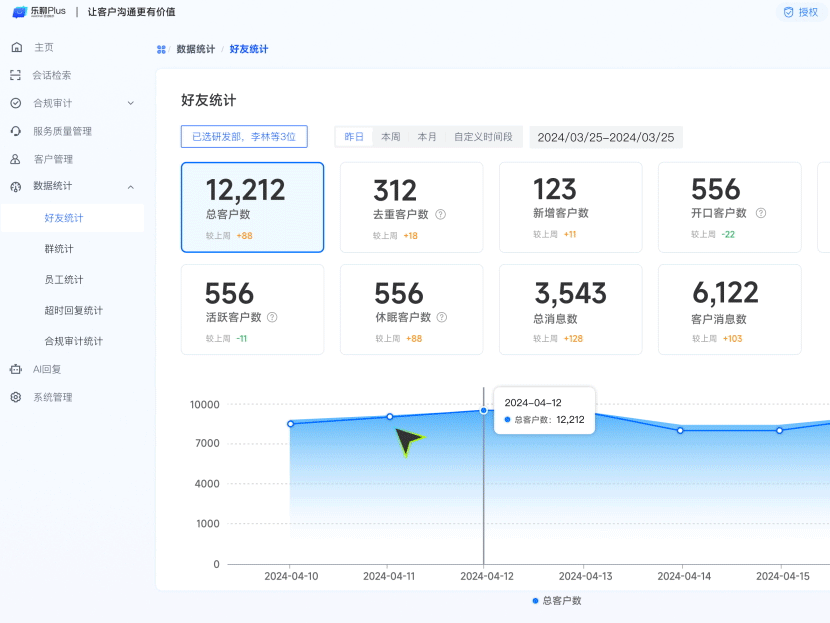Select the 本周 time tab
Image resolution: width=830 pixels, height=623 pixels.
pos(391,137)
